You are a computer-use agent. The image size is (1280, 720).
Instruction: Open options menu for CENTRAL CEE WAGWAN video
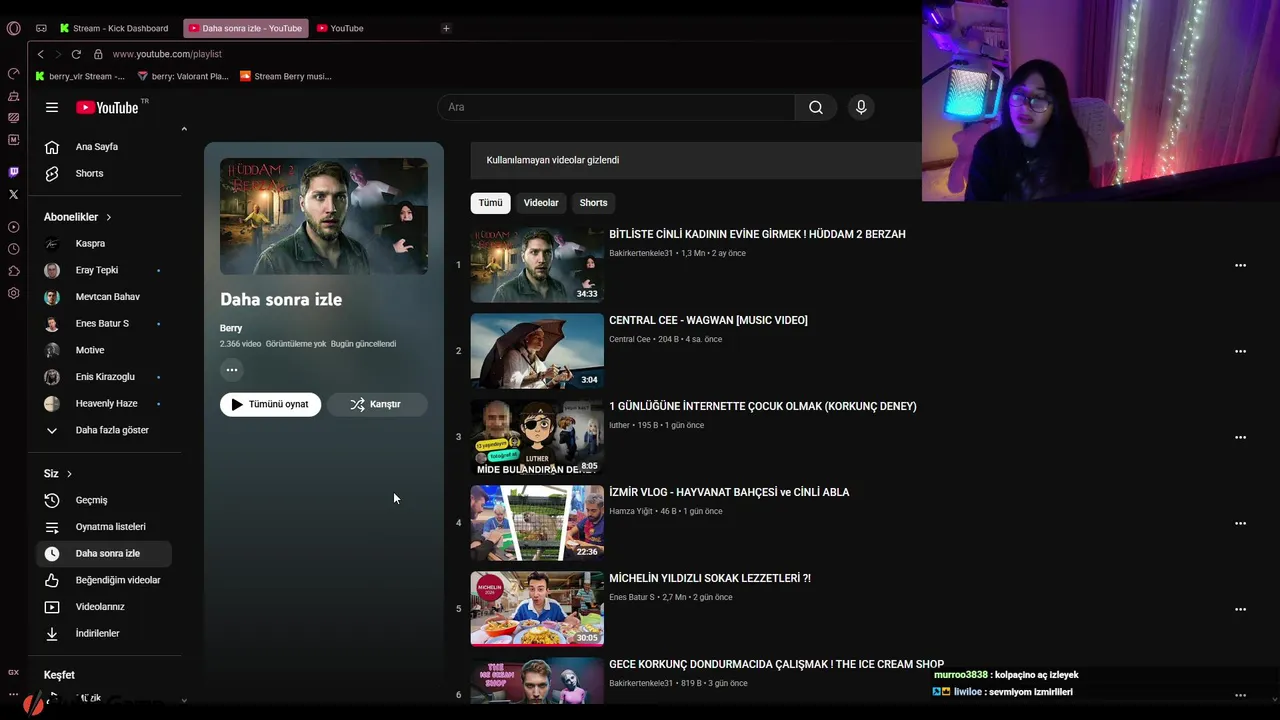1240,351
